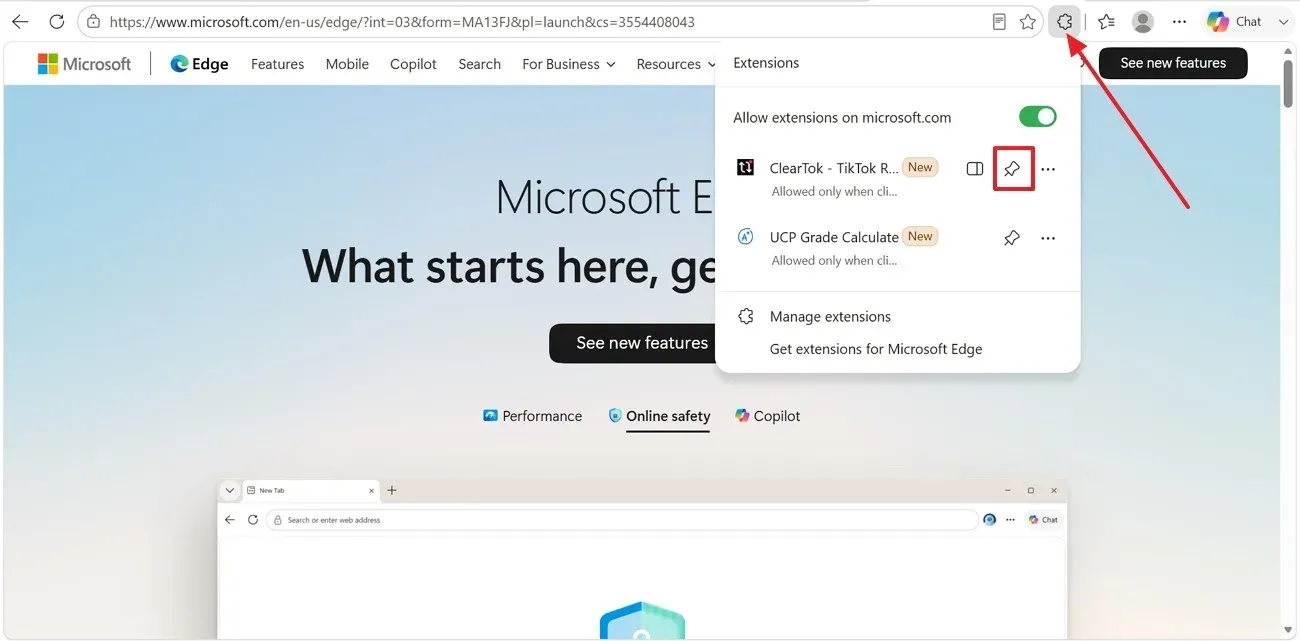Open ClearTok in the sidebar icon
This screenshot has height=641, width=1300.
click(x=975, y=169)
